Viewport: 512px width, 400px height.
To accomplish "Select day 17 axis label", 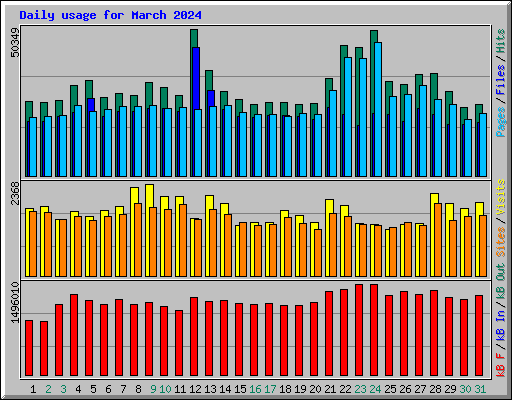I will click(x=270, y=389).
